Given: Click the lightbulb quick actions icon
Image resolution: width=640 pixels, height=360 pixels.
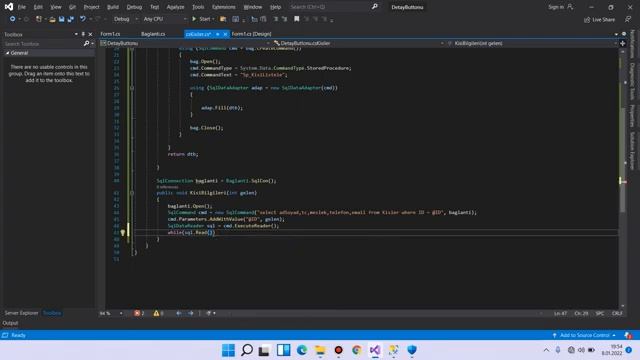Looking at the screenshot, I should coord(122,233).
